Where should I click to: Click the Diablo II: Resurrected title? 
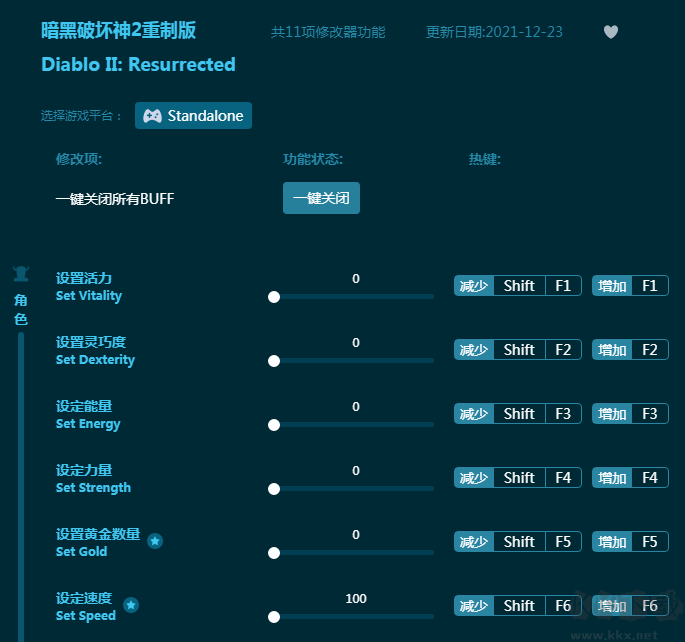tap(138, 65)
